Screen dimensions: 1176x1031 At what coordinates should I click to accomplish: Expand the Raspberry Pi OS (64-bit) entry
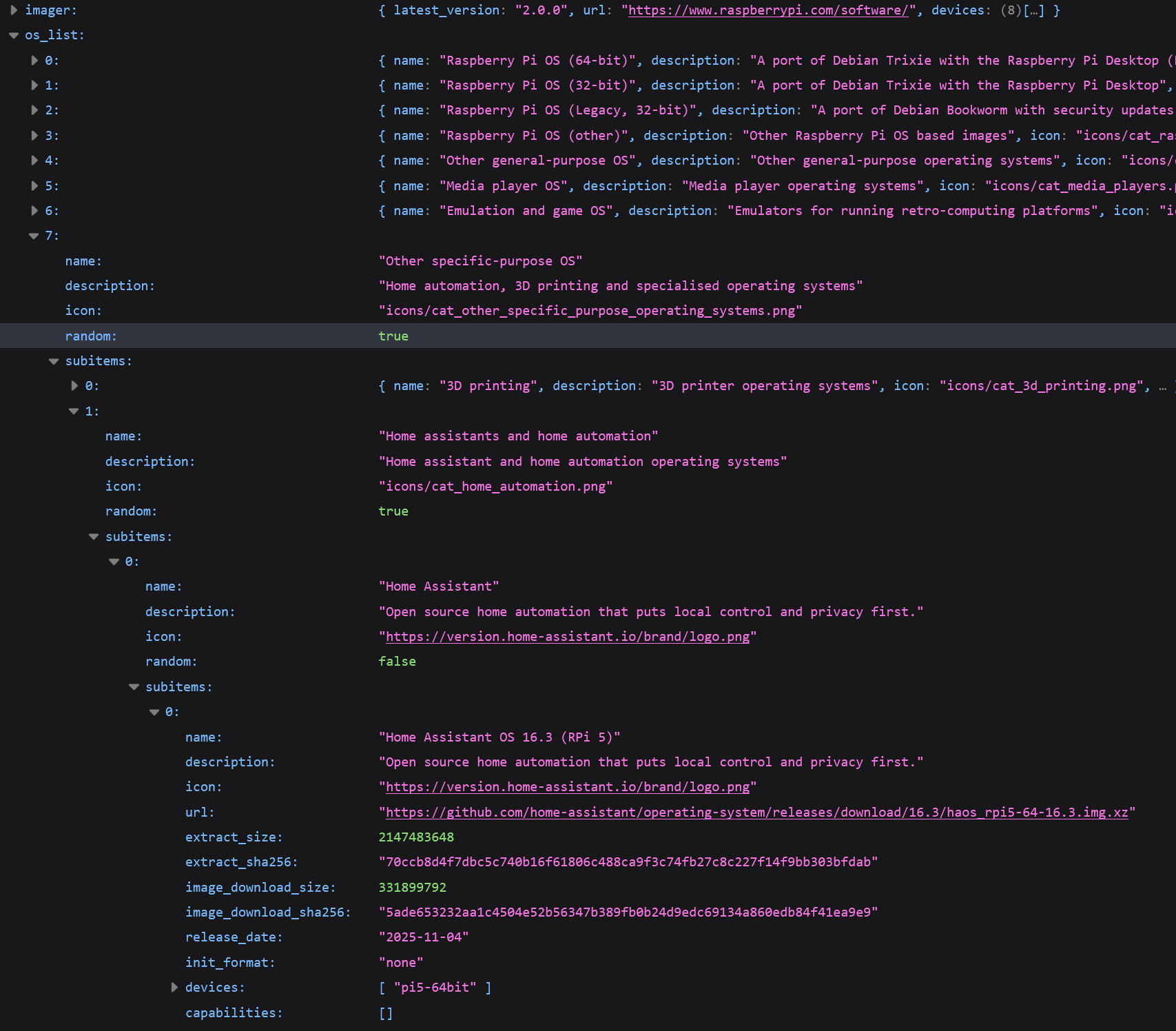coord(34,61)
